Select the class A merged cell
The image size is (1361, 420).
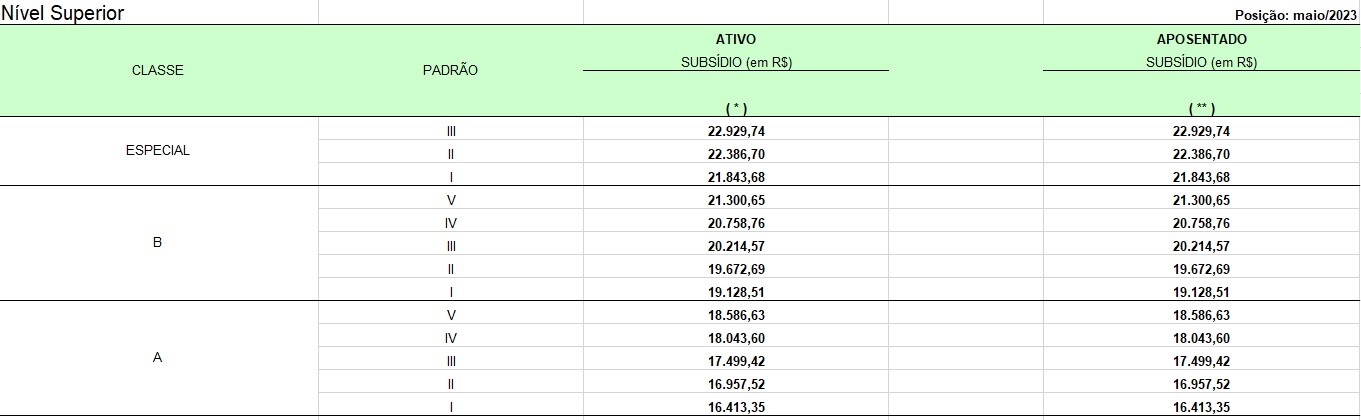pyautogui.click(x=158, y=358)
